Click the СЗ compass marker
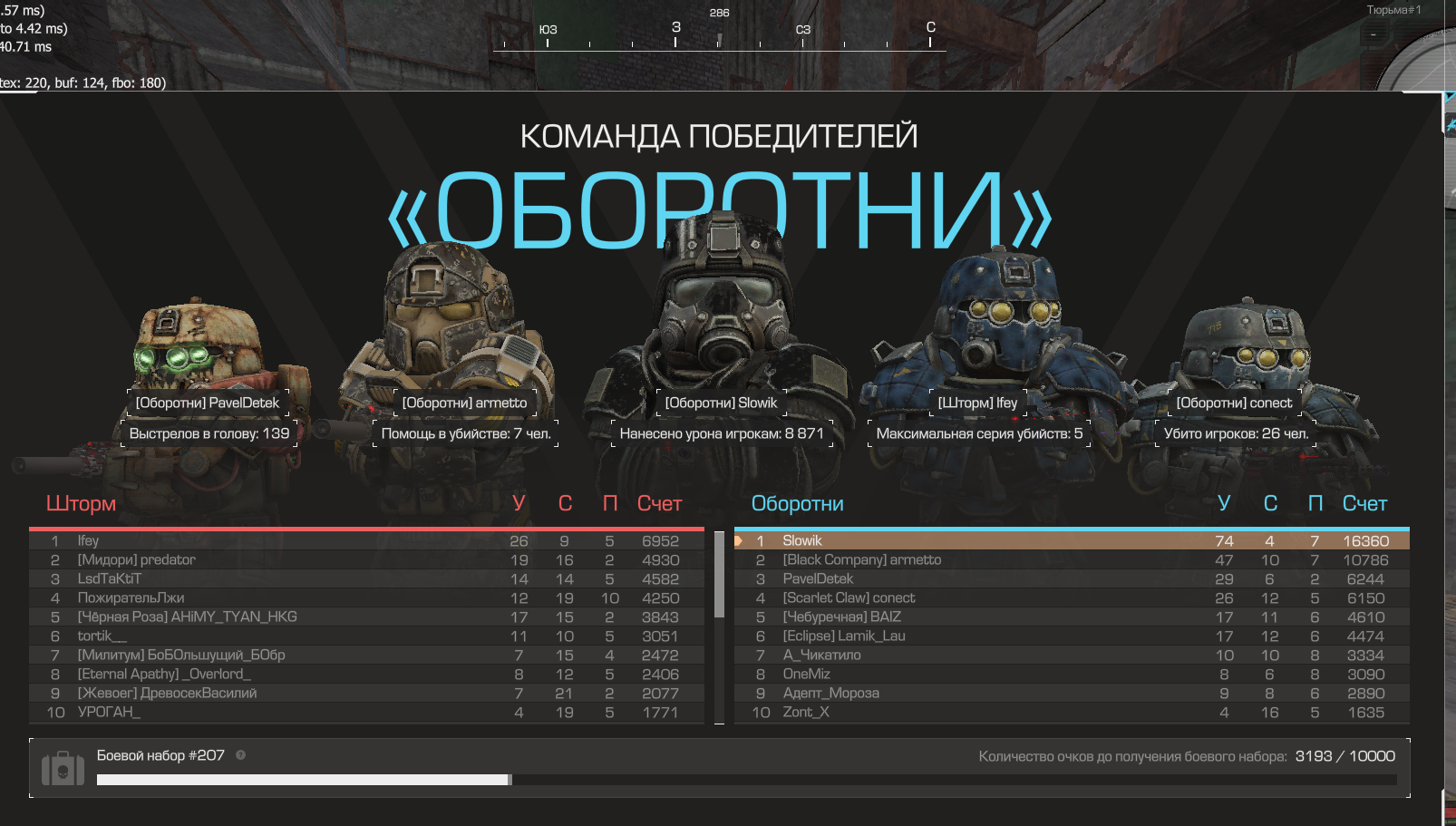This screenshot has width=1456, height=826. click(x=803, y=30)
